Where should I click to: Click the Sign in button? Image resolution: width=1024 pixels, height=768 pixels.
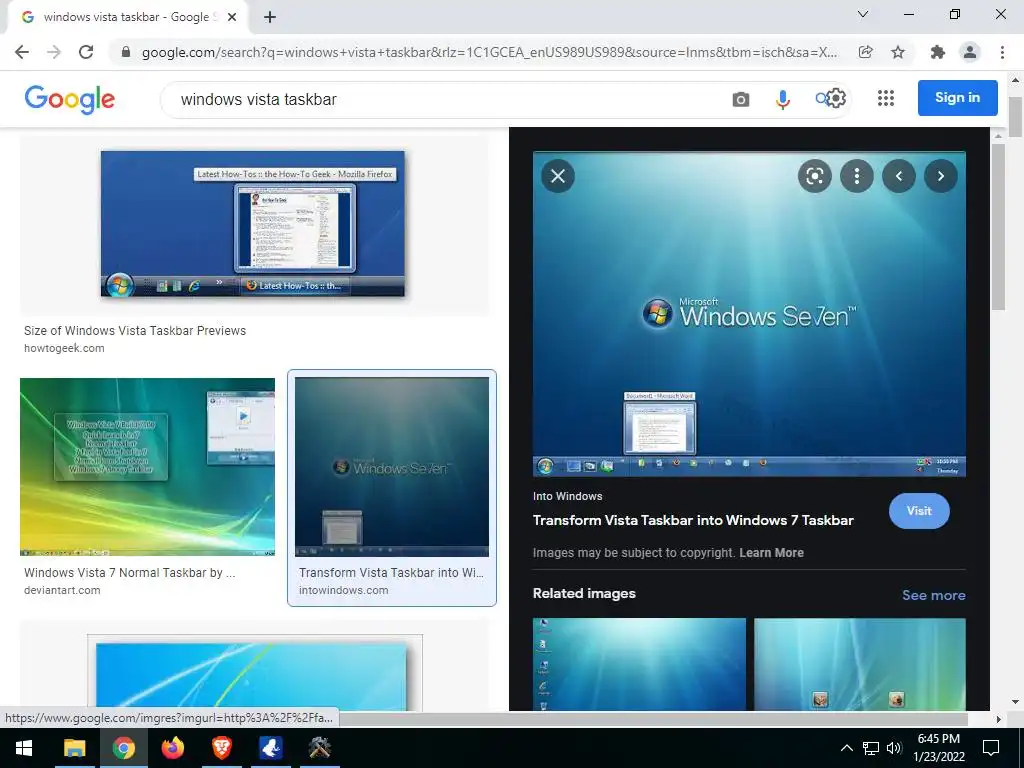957,98
